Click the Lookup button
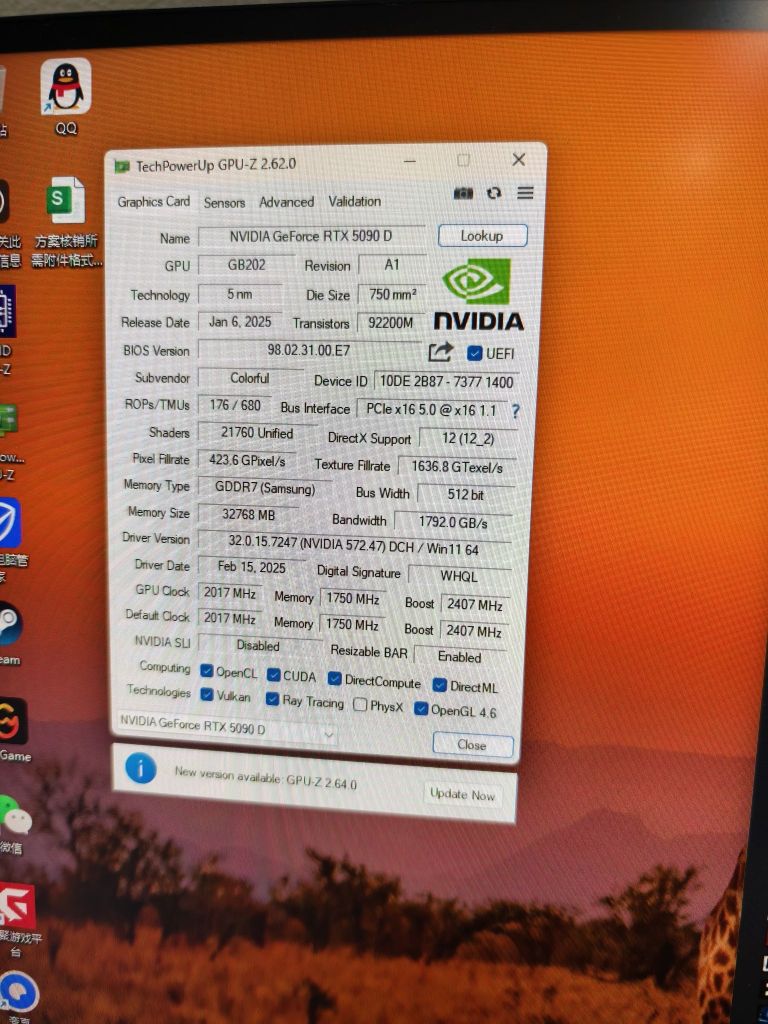The width and height of the screenshot is (768, 1024). click(482, 236)
